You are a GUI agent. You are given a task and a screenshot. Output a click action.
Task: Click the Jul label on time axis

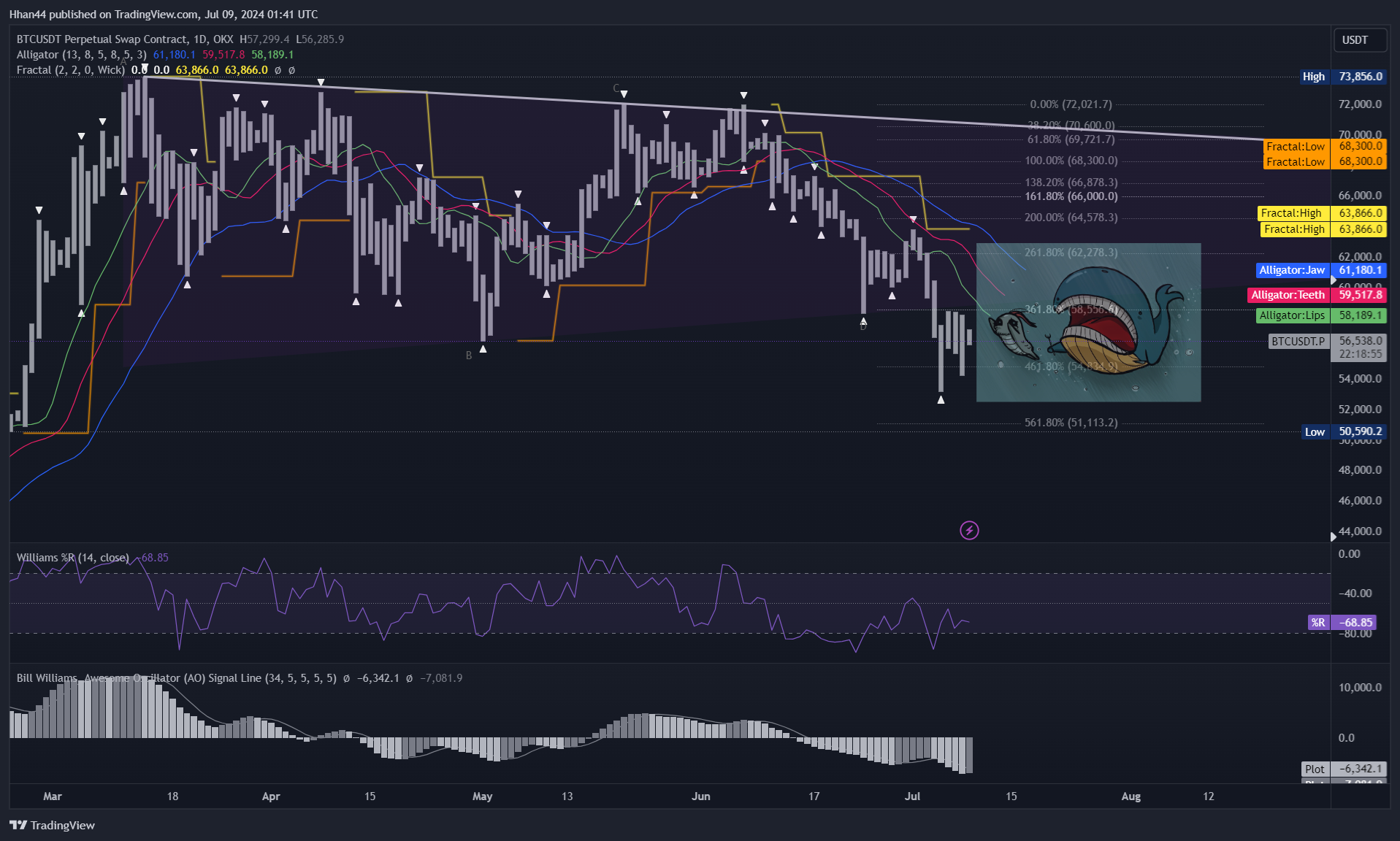coord(912,796)
